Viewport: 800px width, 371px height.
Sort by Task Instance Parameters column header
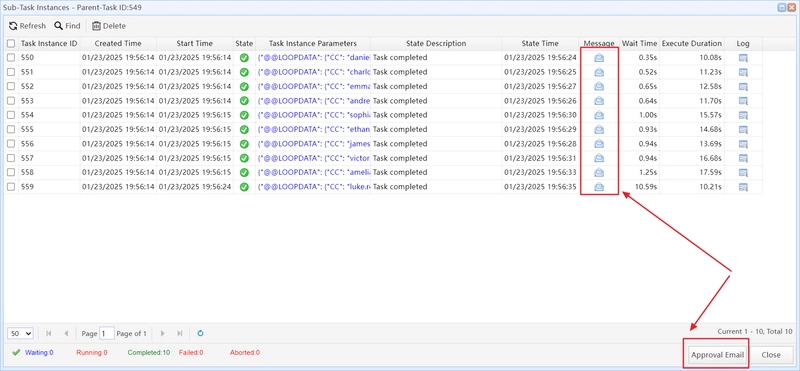tap(313, 44)
